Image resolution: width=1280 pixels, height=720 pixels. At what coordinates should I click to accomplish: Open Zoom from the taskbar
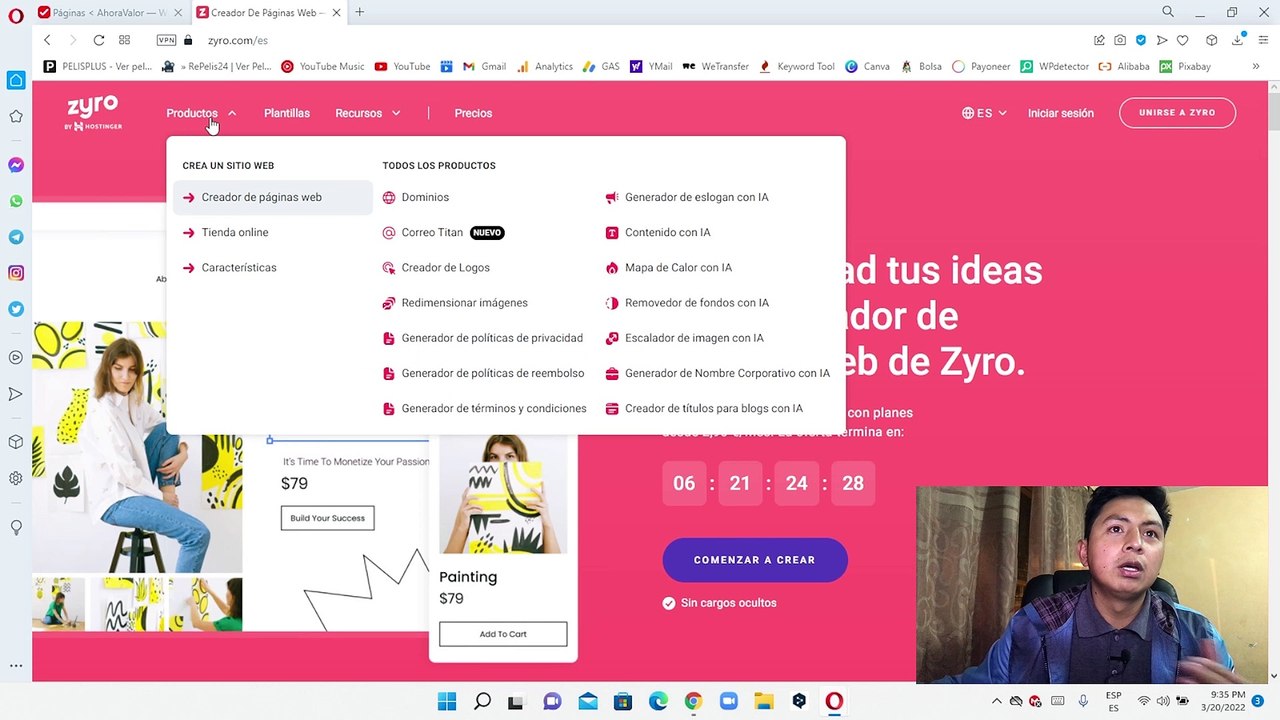[x=728, y=701]
